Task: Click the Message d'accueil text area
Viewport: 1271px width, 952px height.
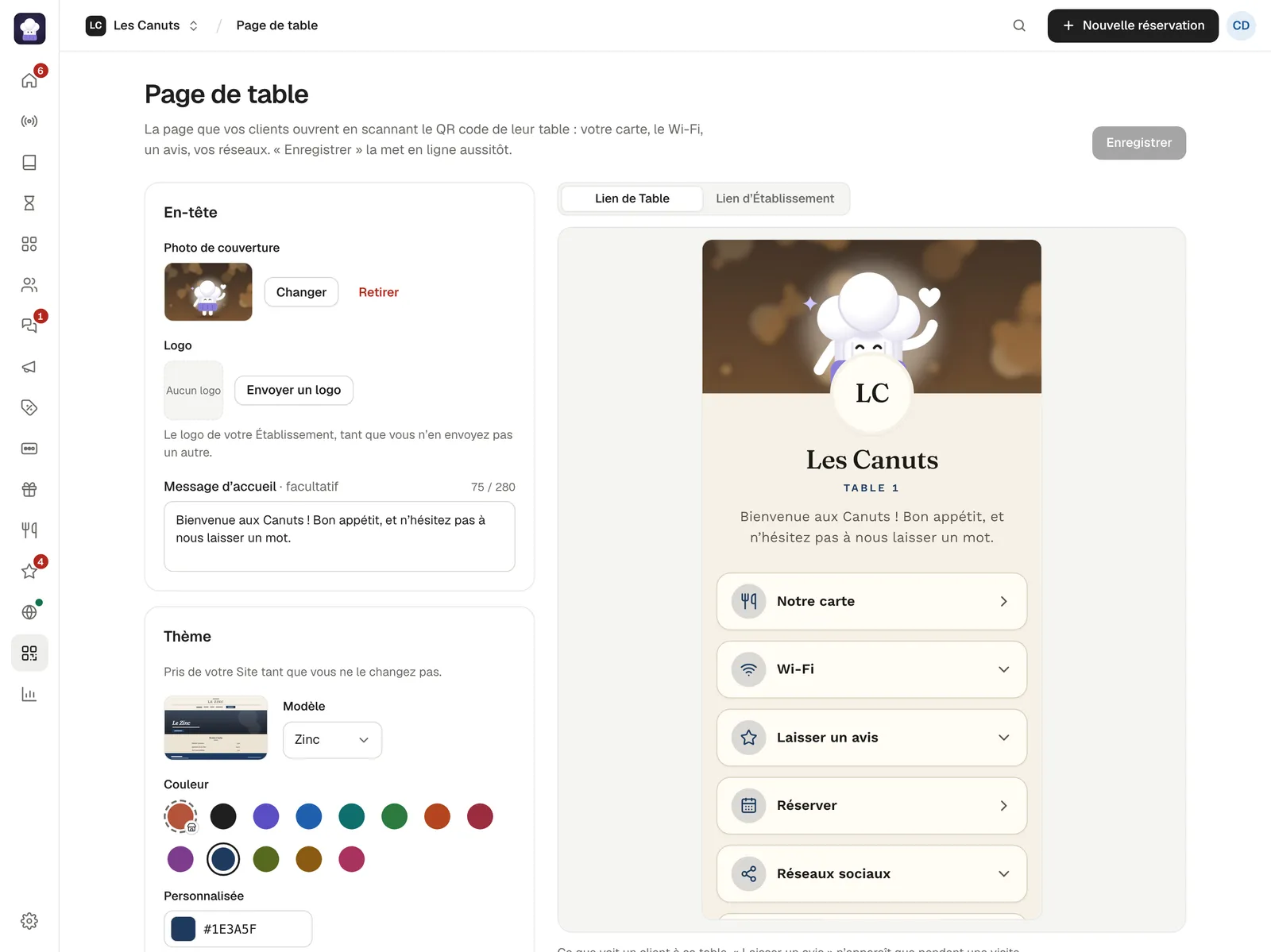Action: coord(339,536)
